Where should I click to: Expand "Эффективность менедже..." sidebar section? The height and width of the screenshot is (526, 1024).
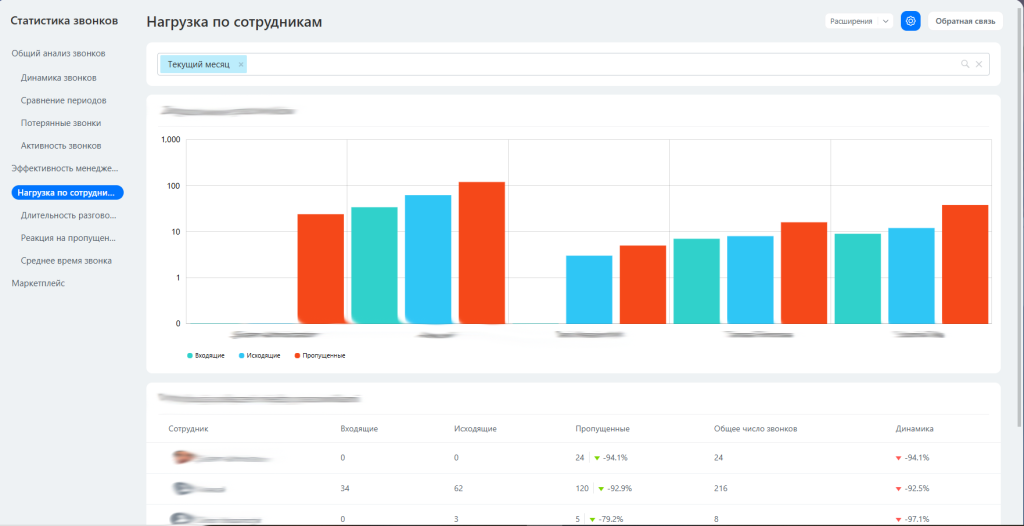click(x=64, y=168)
